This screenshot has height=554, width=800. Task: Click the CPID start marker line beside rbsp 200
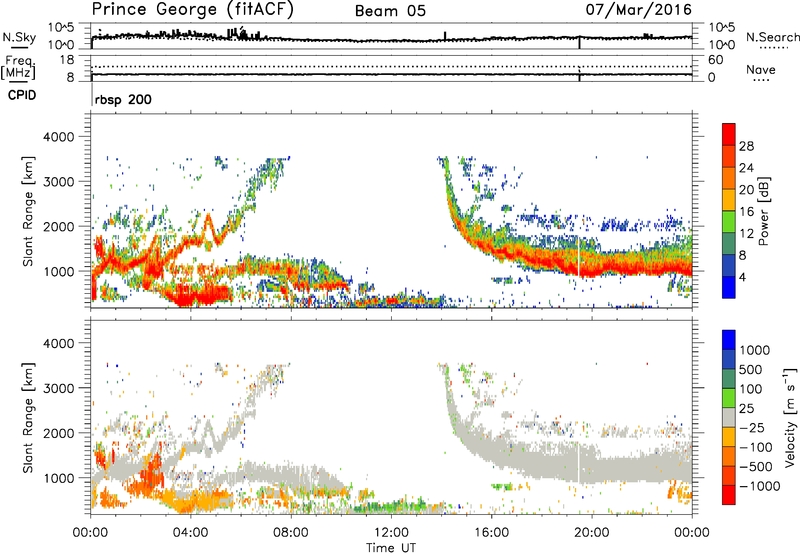pos(92,95)
